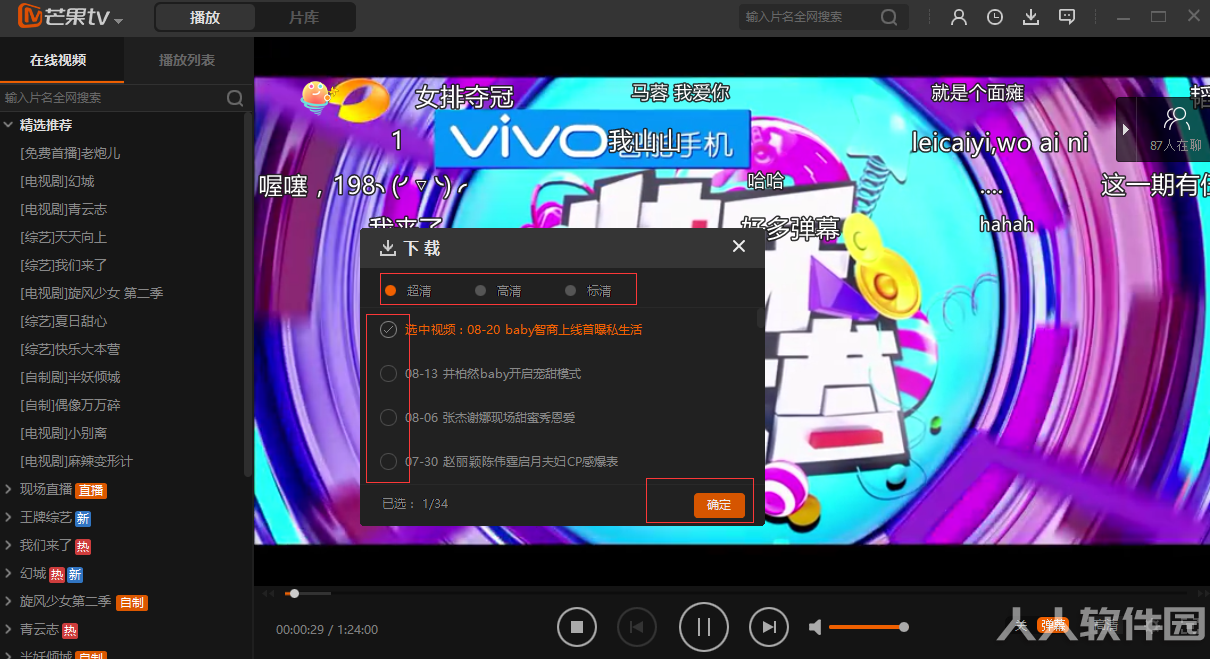Open [自制]偶像万万碎 from recommendations

click(x=70, y=405)
